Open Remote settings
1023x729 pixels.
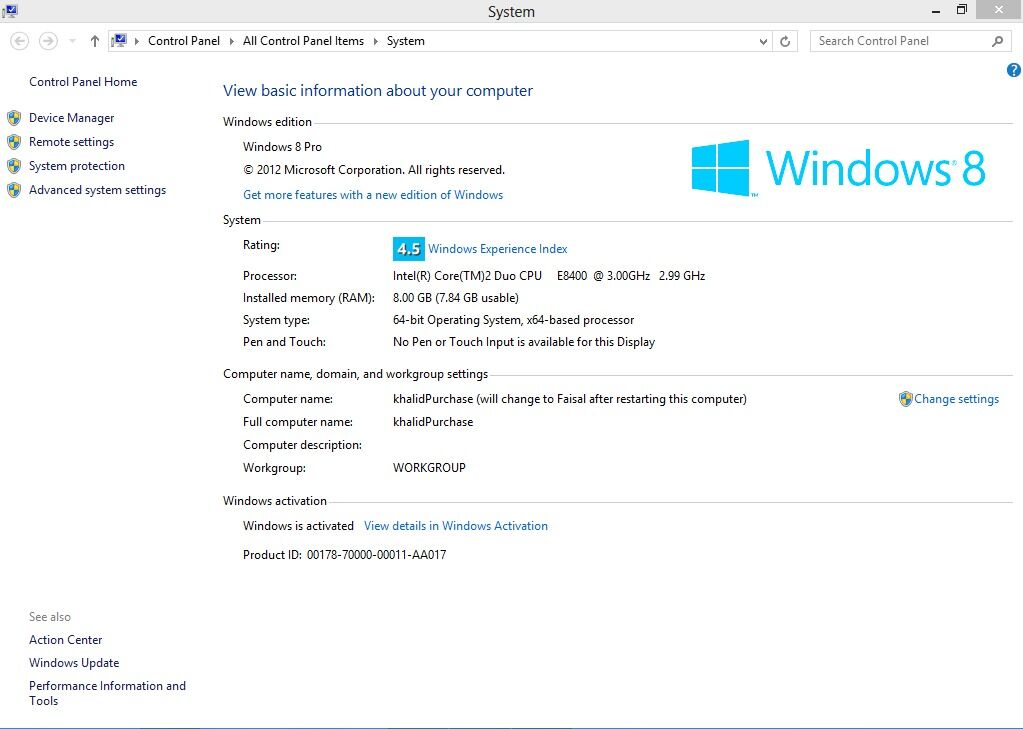pos(71,142)
